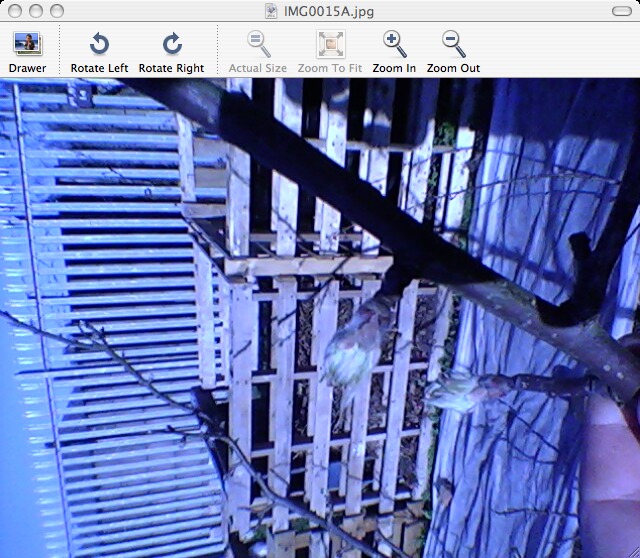
Task: Click the Zoom Out magnifier icon
Action: tap(453, 44)
